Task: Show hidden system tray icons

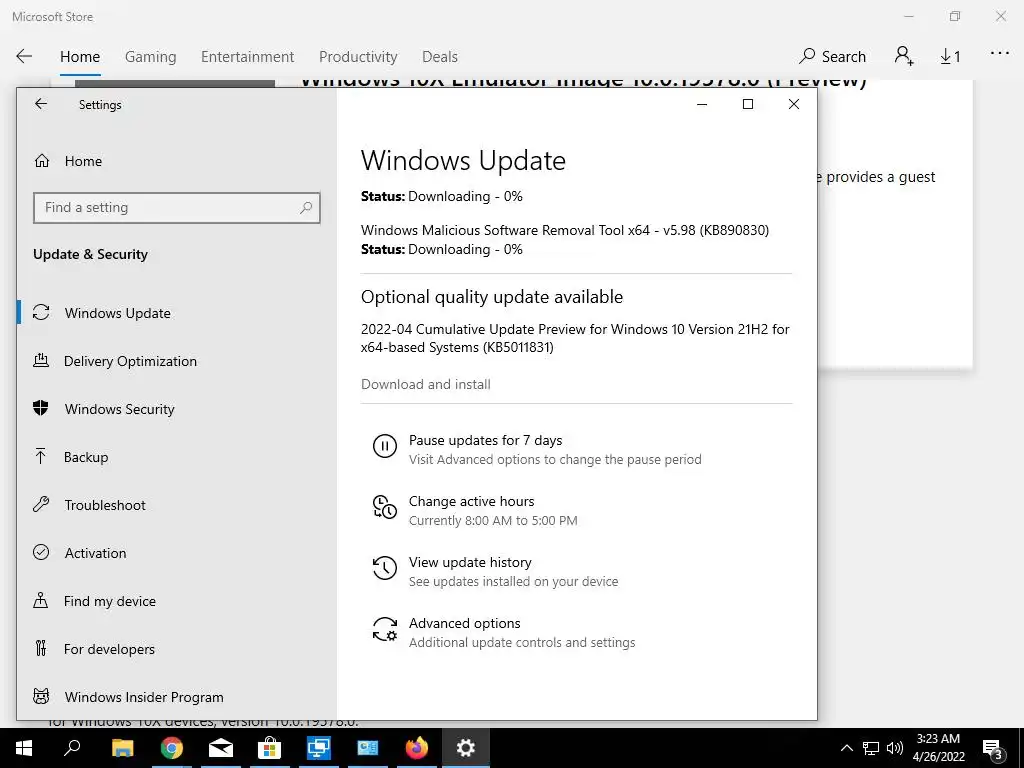Action: pos(846,748)
